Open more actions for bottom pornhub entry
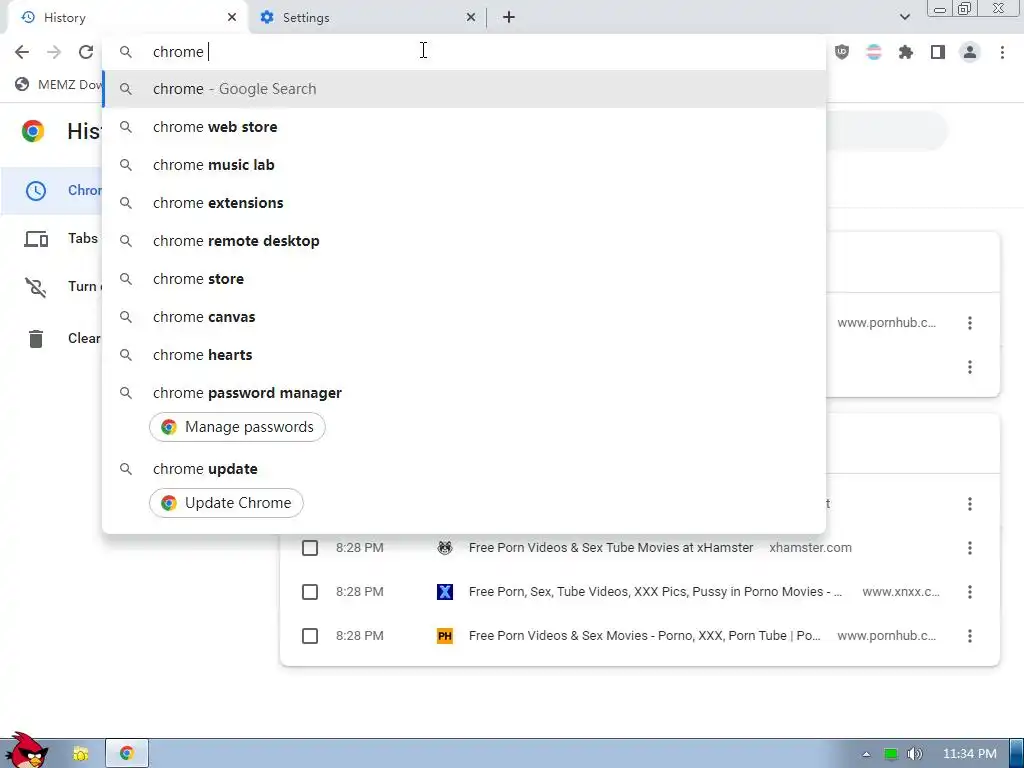This screenshot has width=1024, height=768. click(970, 636)
